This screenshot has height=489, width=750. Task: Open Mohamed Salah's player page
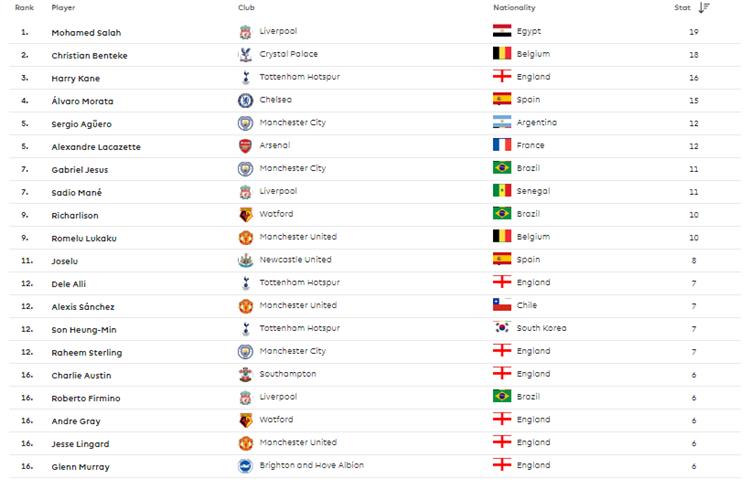click(x=85, y=33)
